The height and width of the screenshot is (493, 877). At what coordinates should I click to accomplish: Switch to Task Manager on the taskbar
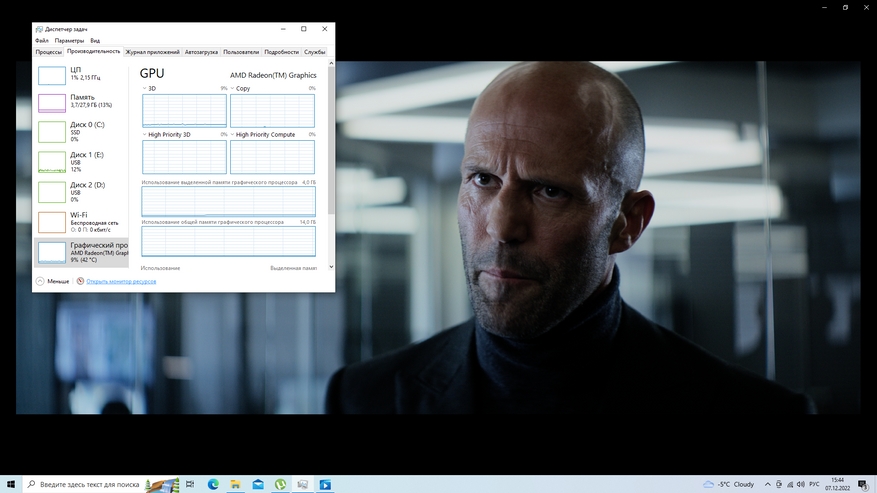(303, 484)
